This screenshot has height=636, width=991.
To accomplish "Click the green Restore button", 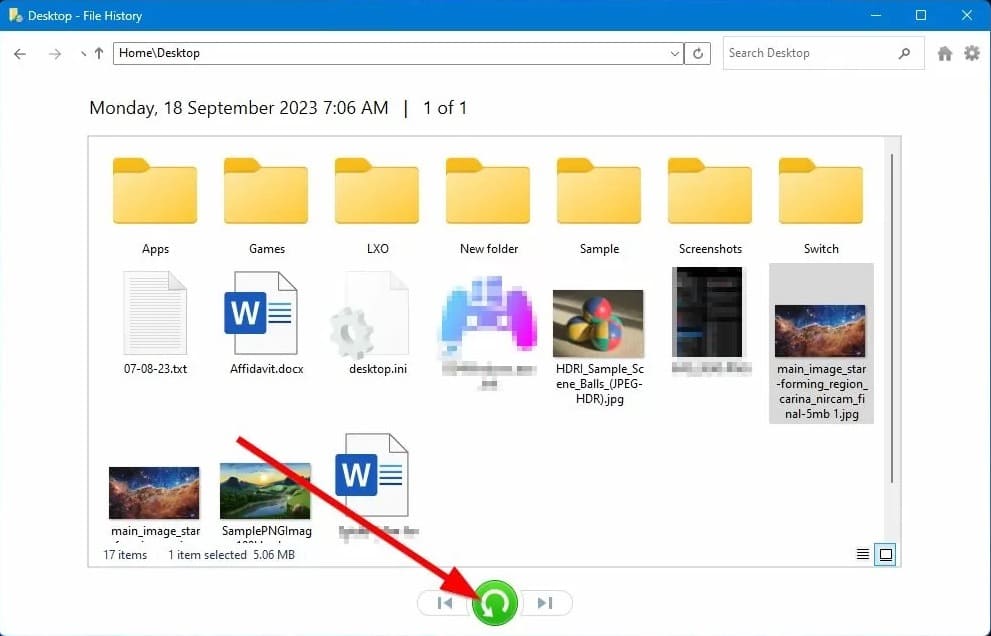I will tap(495, 603).
